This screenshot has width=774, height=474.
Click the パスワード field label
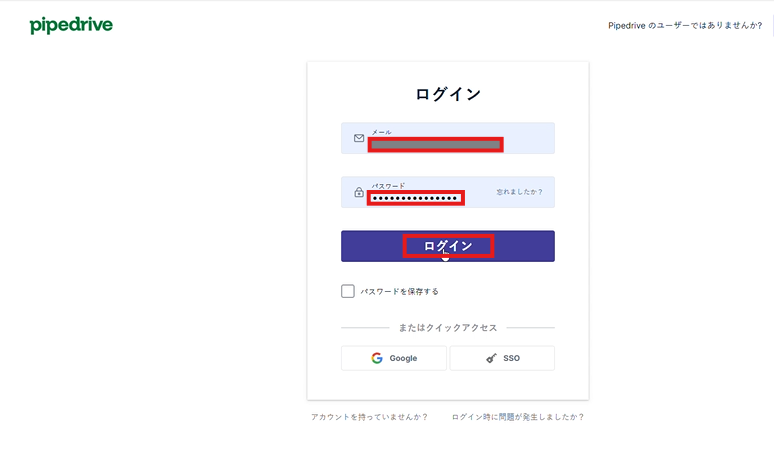pos(388,186)
